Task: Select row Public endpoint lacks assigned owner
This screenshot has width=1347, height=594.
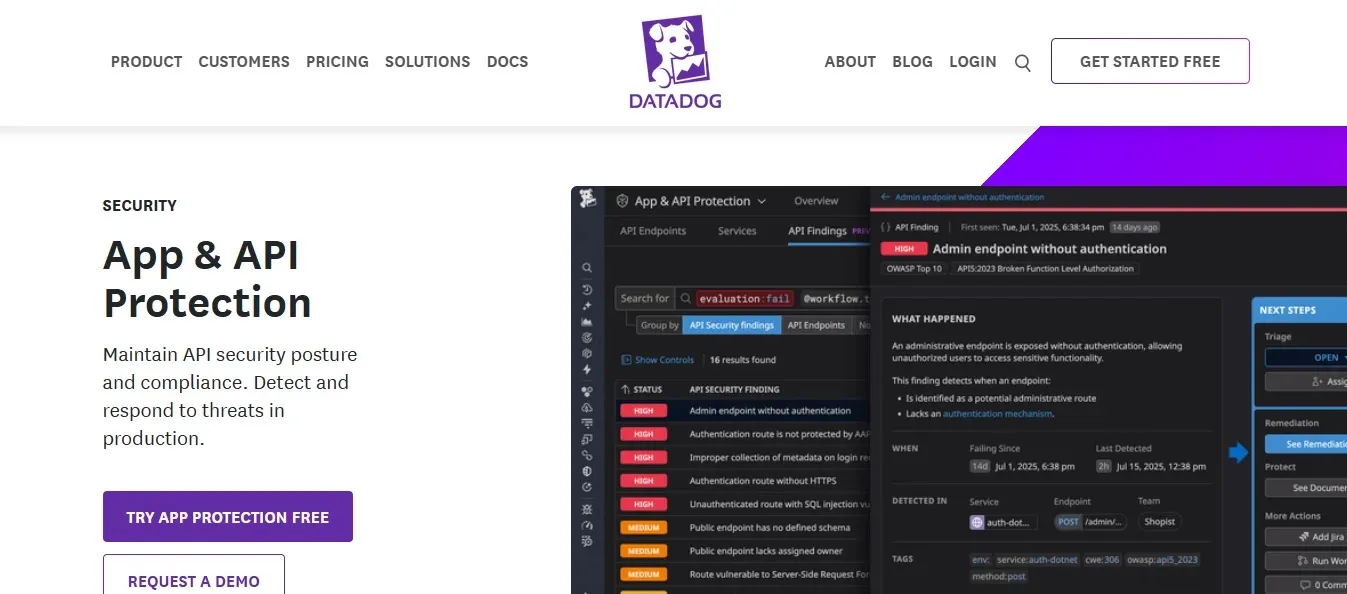Action: coord(743,551)
